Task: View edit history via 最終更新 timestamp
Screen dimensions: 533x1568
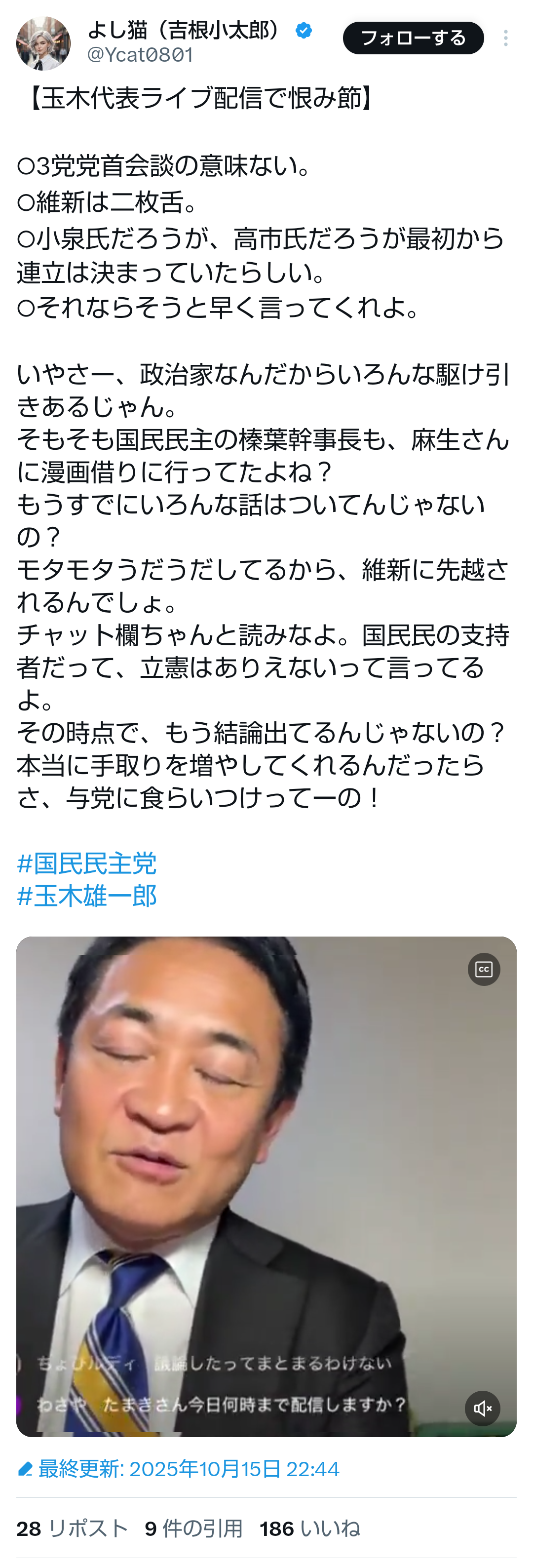Action: 189,1469
